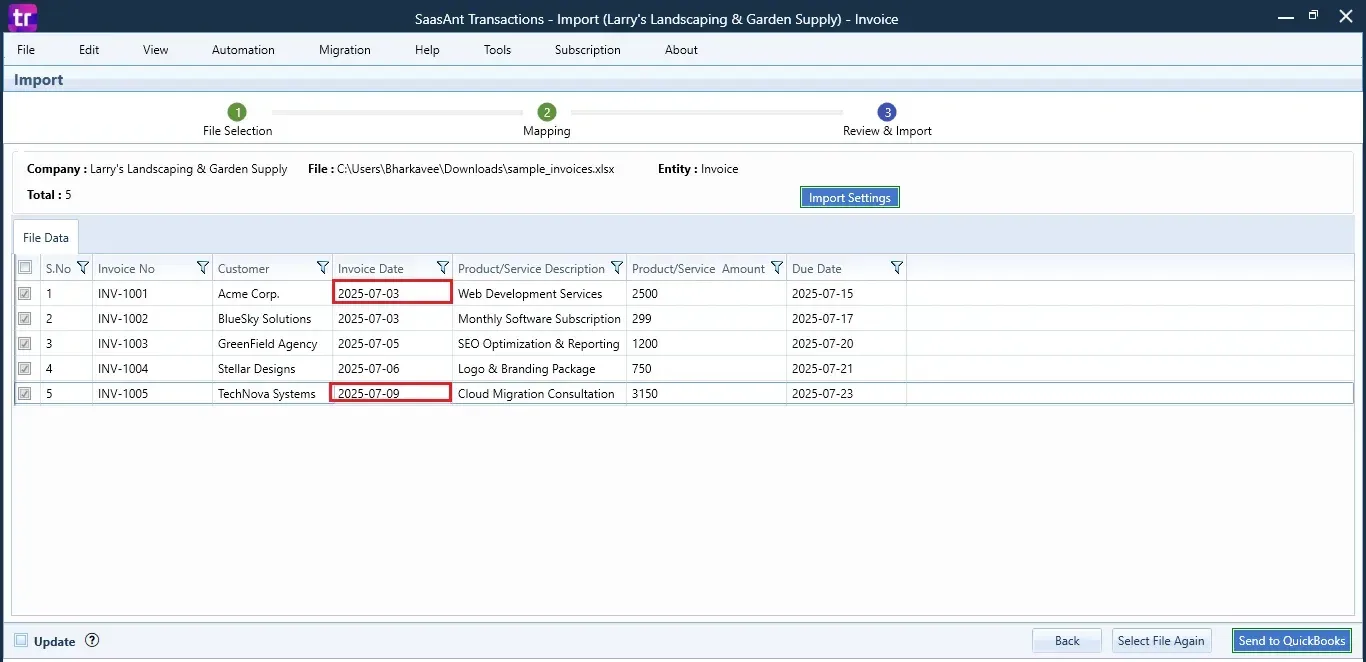Viewport: 1366px width, 662px height.
Task: Click the Update help question icon
Action: pyautogui.click(x=92, y=641)
